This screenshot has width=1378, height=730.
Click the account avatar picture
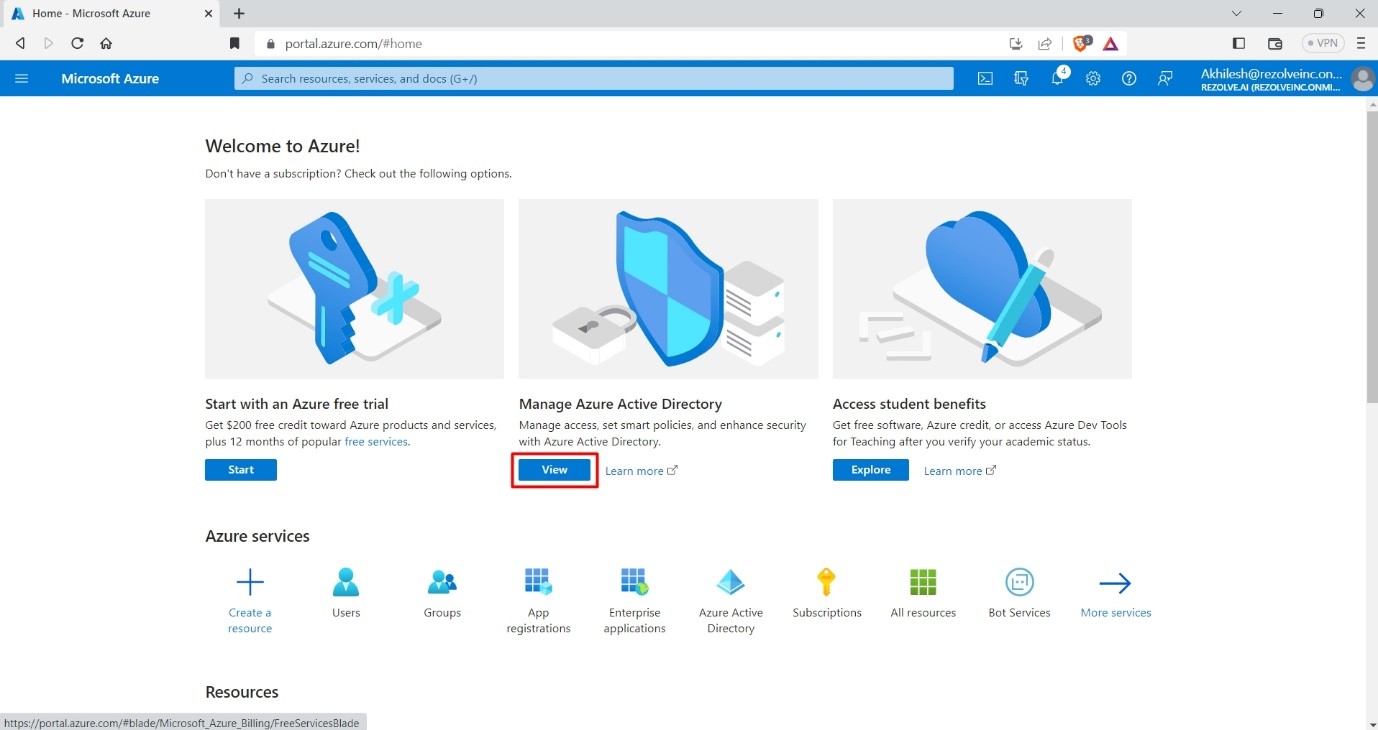tap(1362, 79)
